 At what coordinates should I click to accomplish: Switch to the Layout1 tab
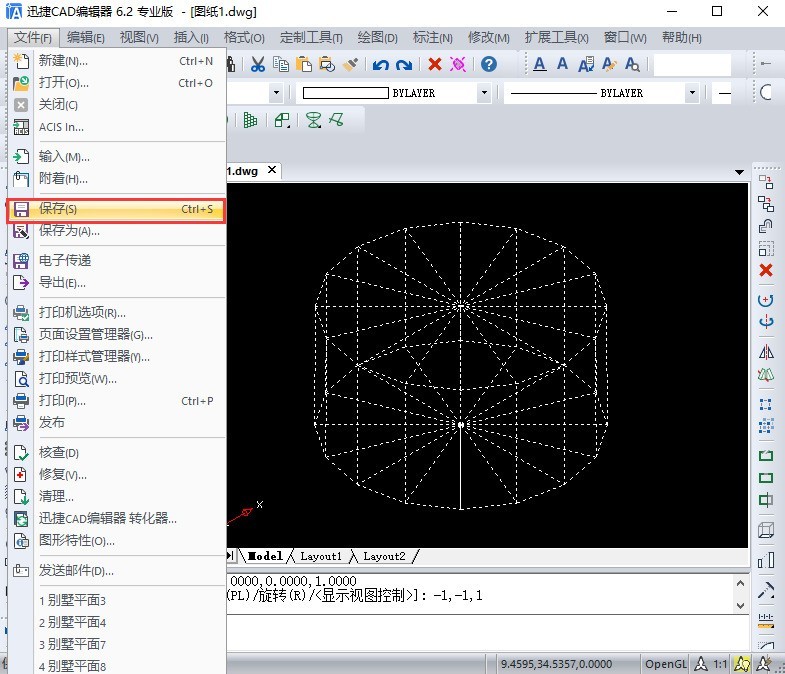320,556
